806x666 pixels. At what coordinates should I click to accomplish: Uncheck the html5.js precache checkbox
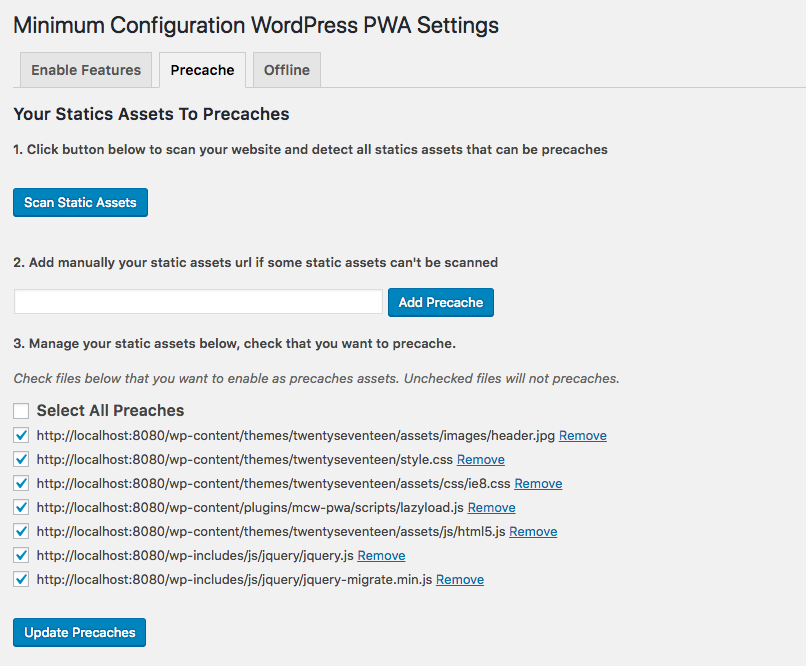click(21, 531)
